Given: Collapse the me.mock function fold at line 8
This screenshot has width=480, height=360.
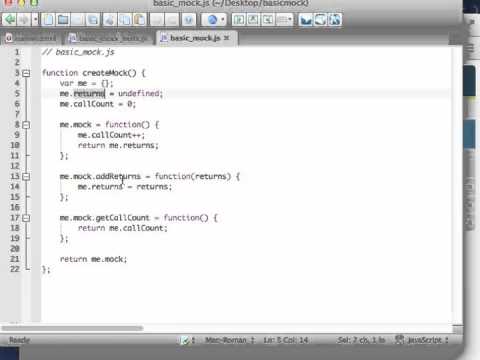Looking at the screenshot, I should click(x=26, y=125).
